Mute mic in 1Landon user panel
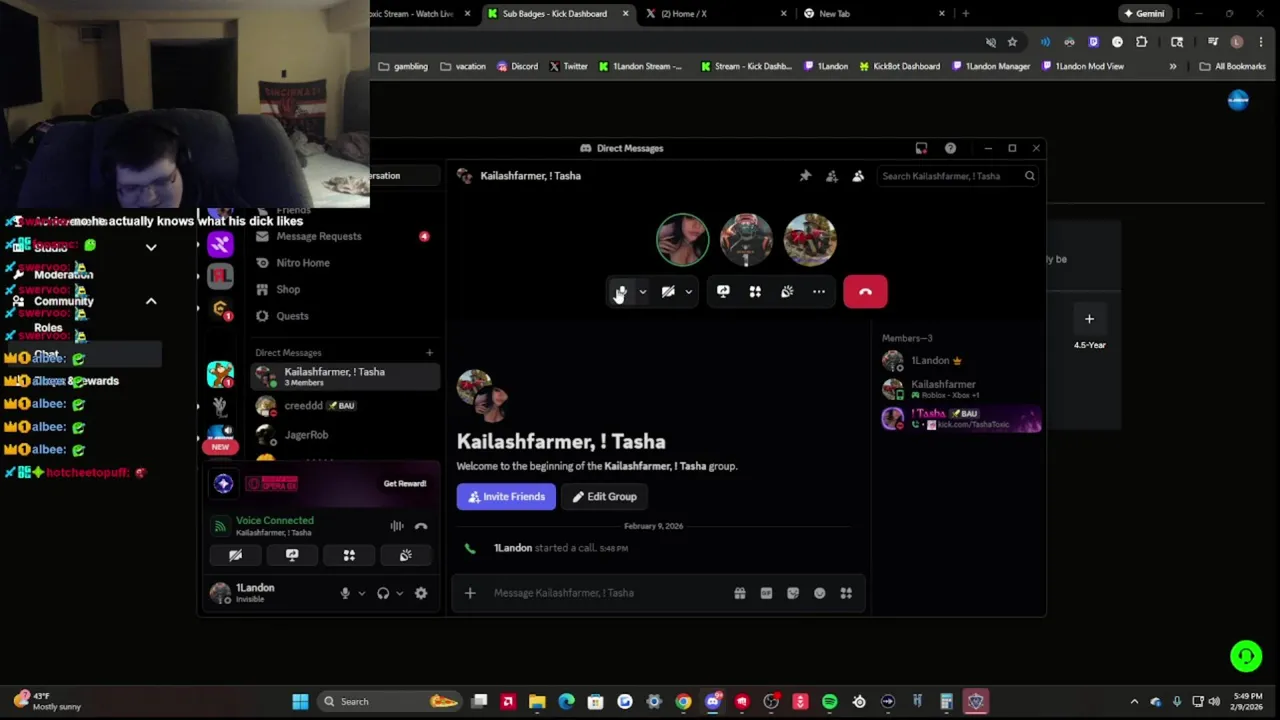Viewport: 1280px width, 720px height. (x=345, y=593)
